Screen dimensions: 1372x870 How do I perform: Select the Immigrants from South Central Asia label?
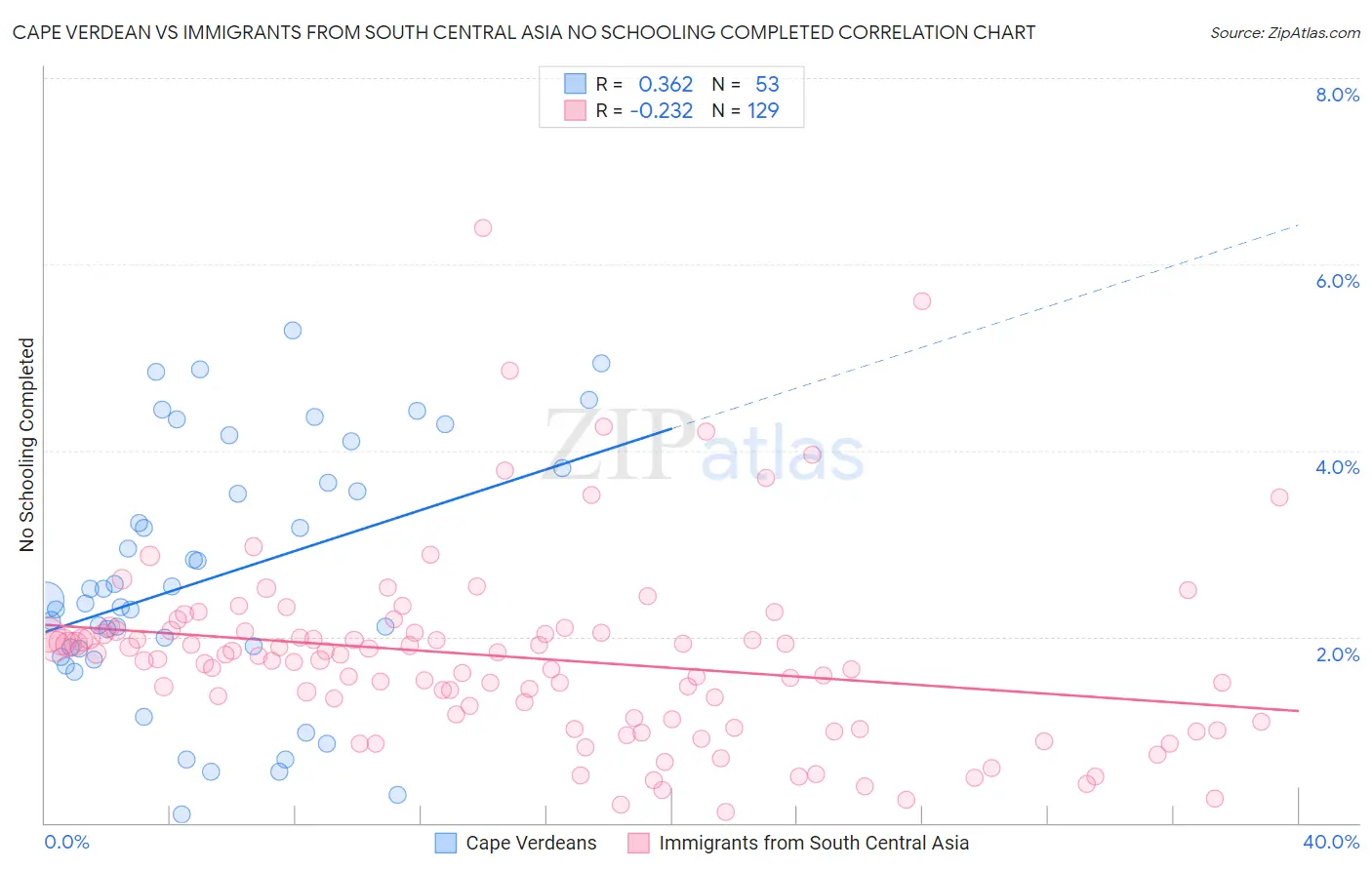point(814,843)
